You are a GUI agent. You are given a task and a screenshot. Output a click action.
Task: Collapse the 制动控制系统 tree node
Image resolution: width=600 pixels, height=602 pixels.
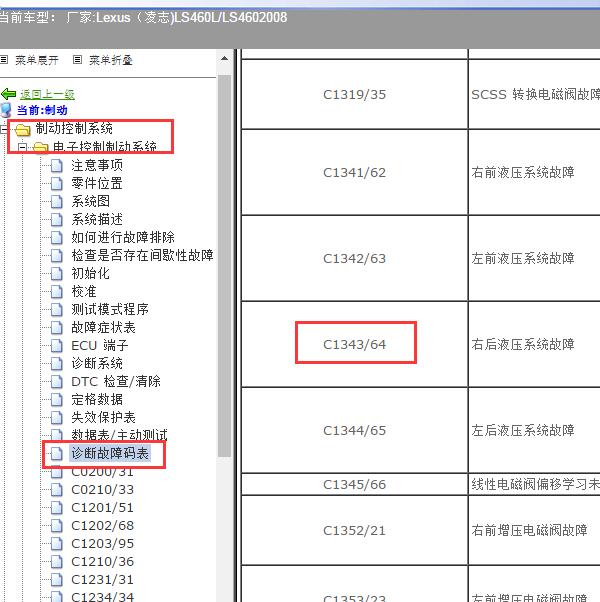pyautogui.click(x=3, y=129)
